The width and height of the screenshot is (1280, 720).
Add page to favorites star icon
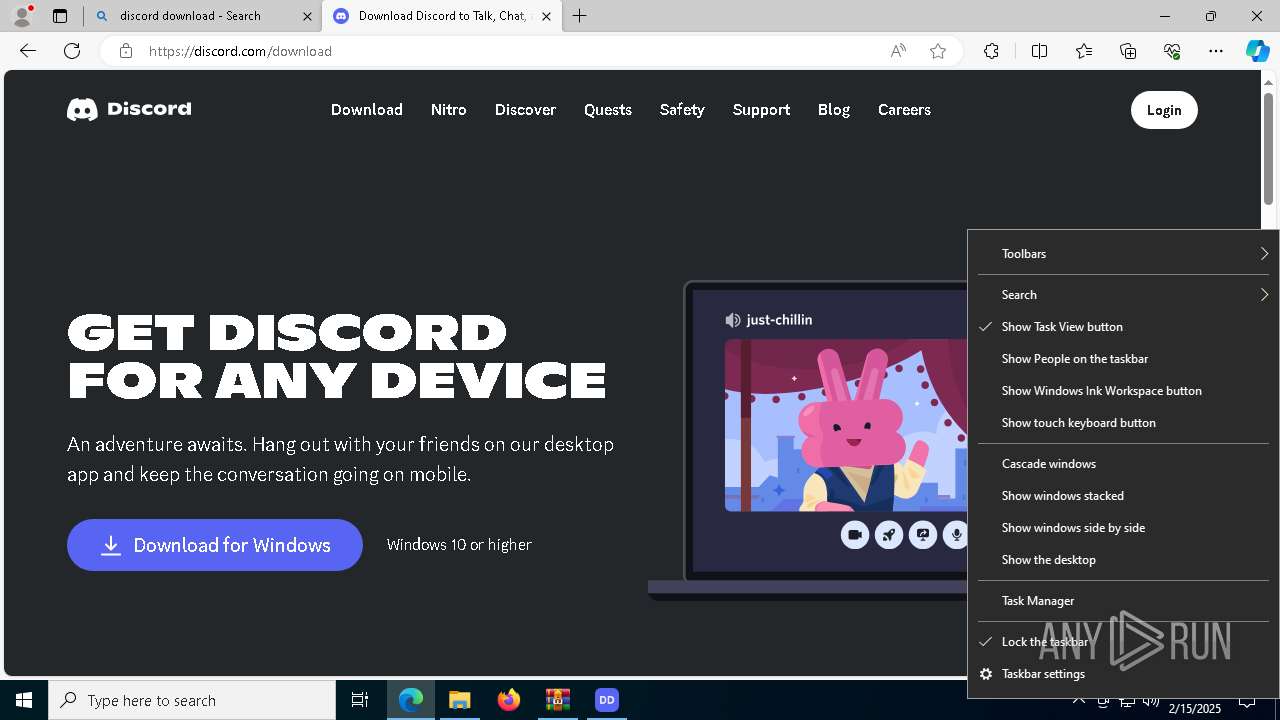[938, 51]
